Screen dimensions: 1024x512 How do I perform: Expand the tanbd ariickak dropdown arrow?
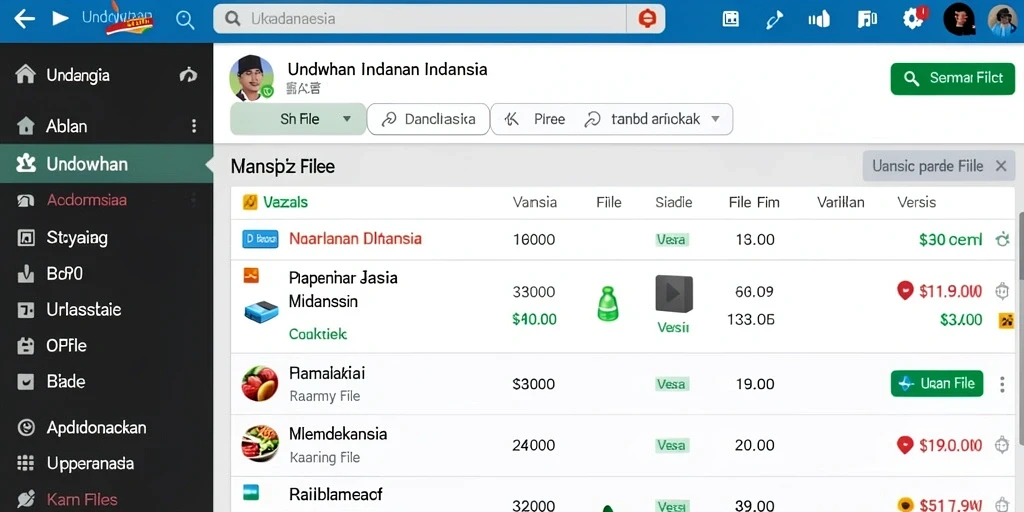pyautogui.click(x=715, y=119)
